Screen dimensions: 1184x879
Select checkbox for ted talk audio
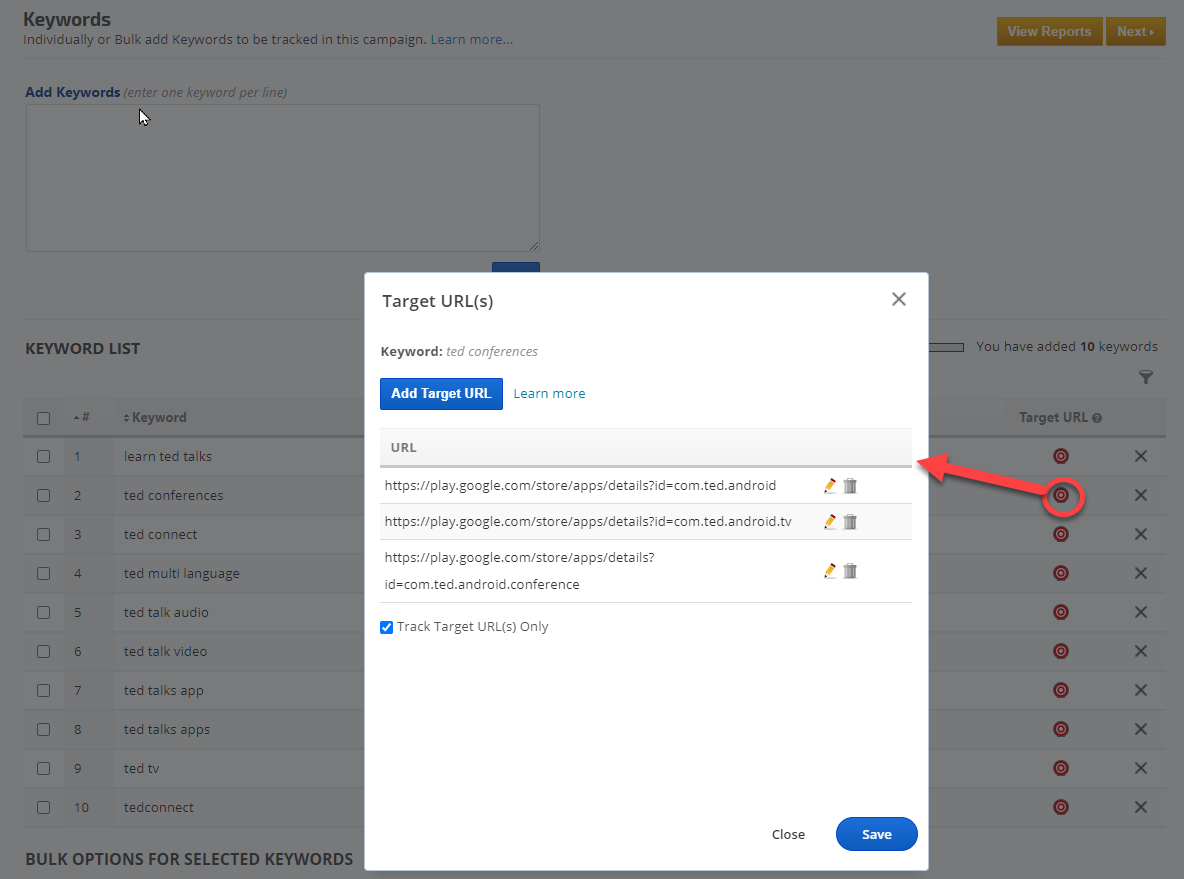43,612
